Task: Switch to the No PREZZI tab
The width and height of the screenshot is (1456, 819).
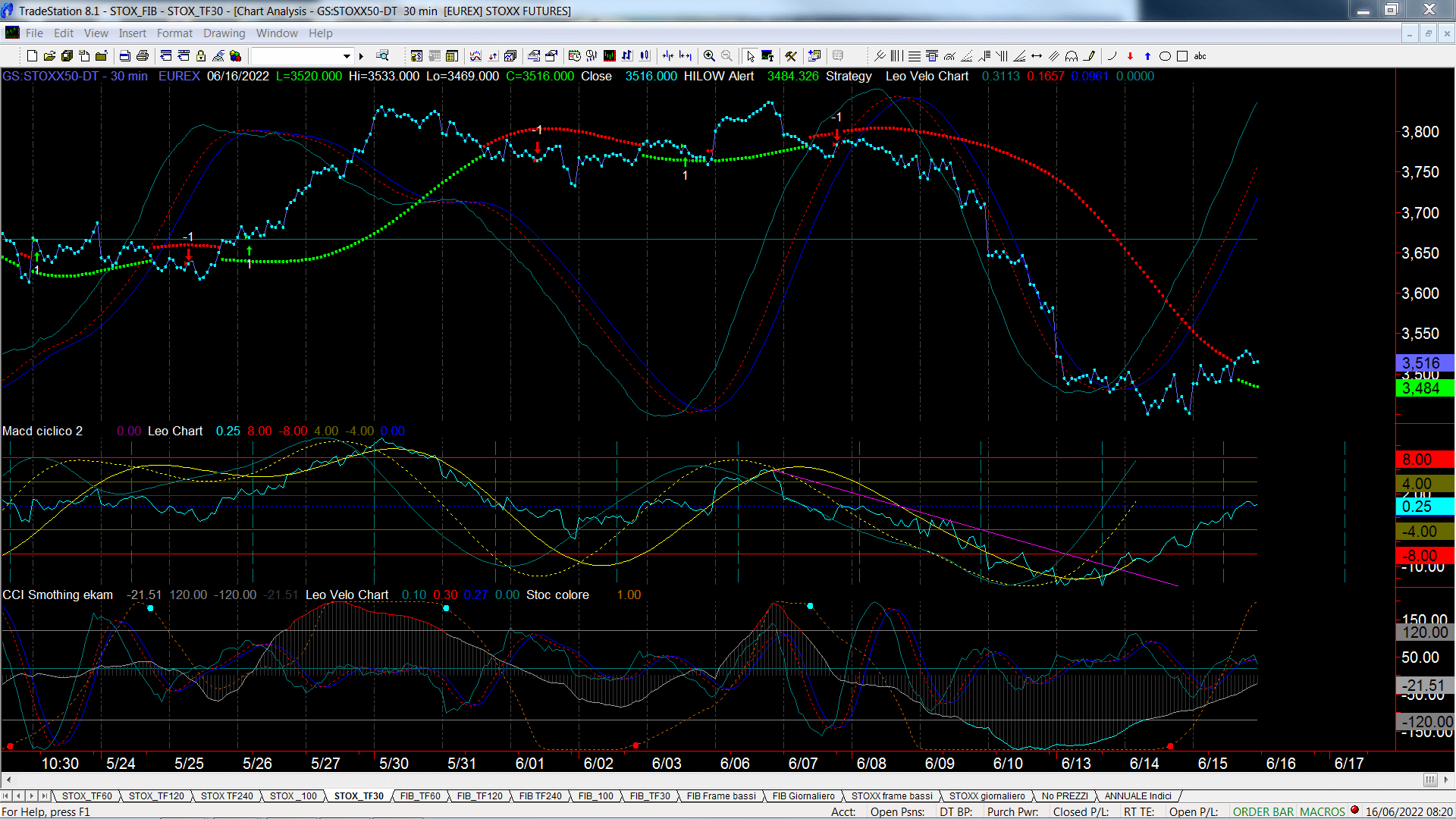Action: pyautogui.click(x=1065, y=795)
